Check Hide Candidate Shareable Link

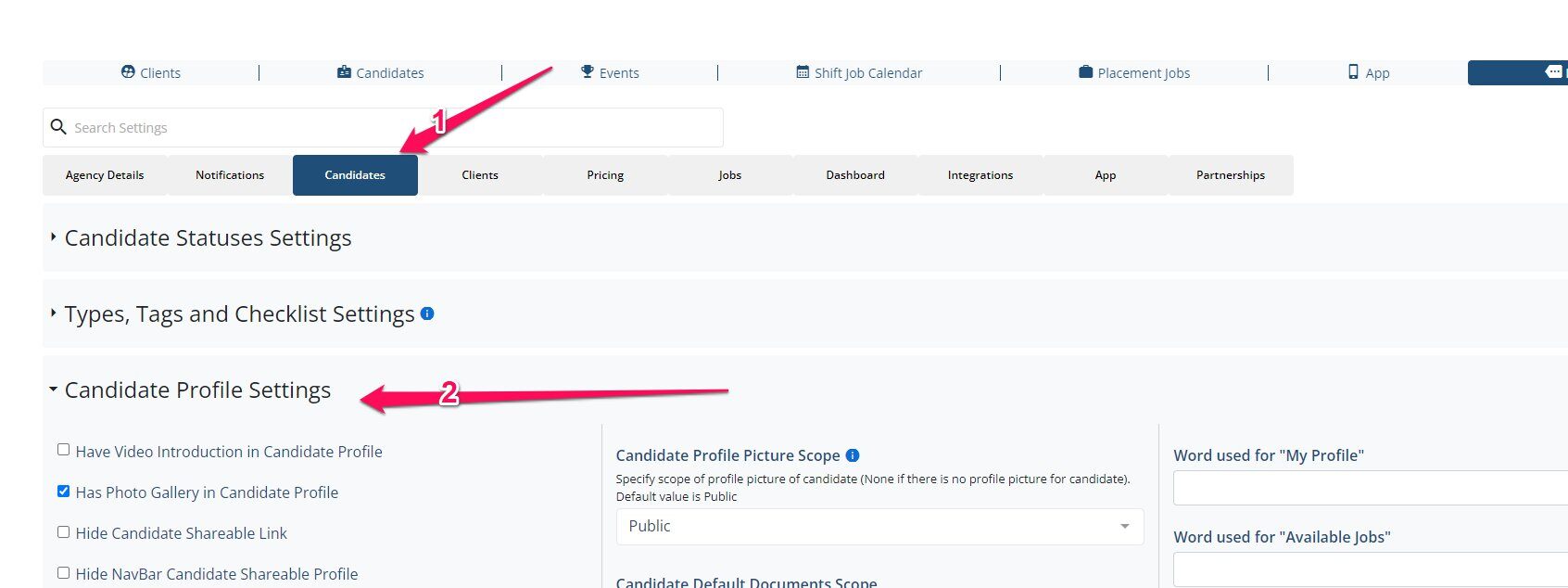tap(63, 530)
